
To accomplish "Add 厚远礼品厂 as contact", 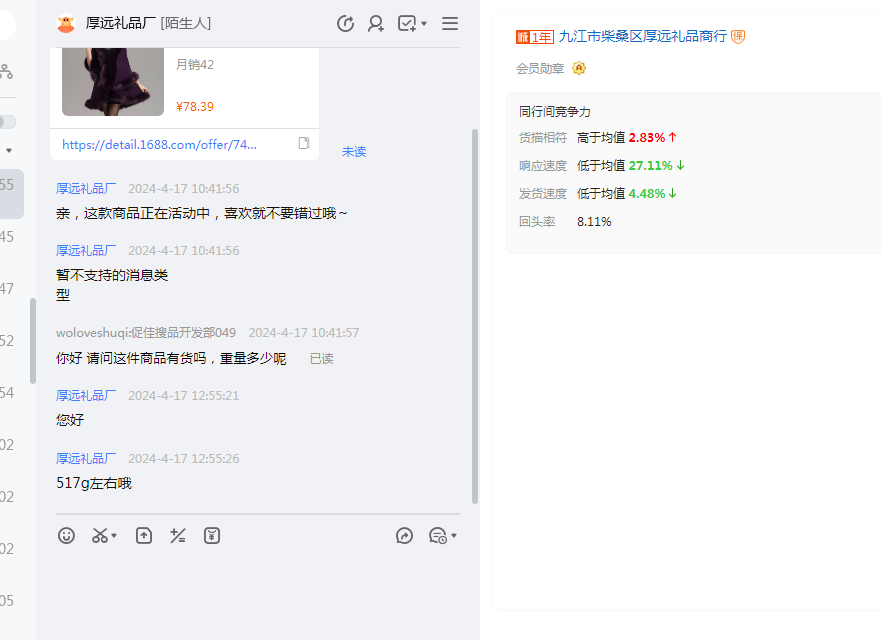I will pyautogui.click(x=375, y=24).
